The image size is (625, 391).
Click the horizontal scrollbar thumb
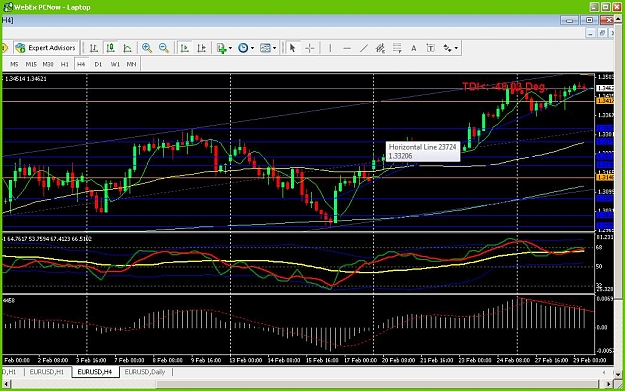[377, 384]
